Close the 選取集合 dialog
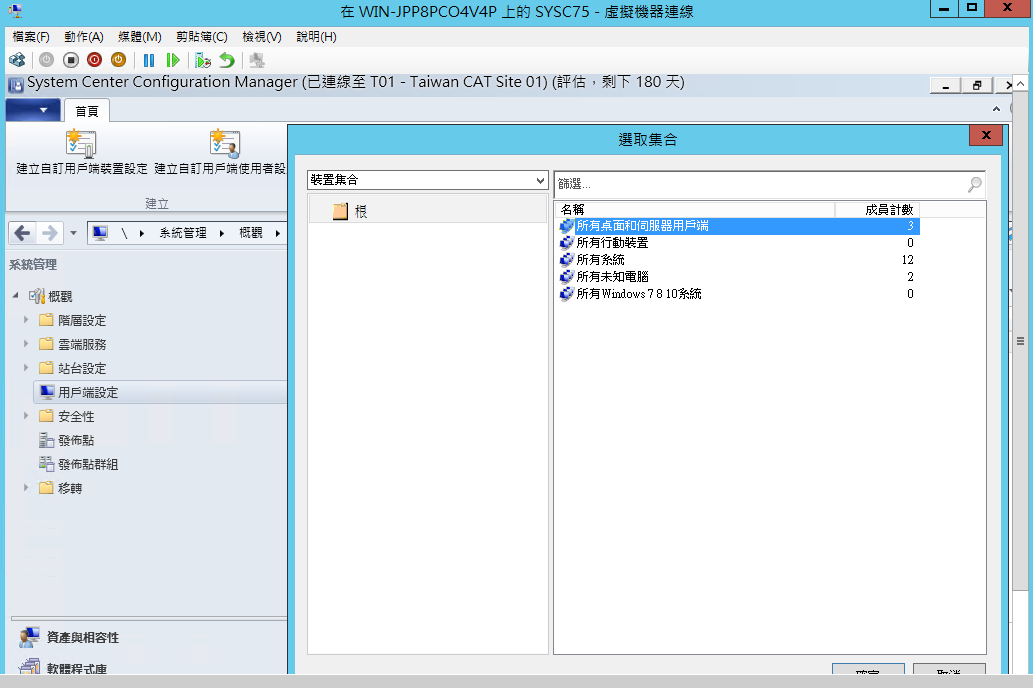 point(986,135)
